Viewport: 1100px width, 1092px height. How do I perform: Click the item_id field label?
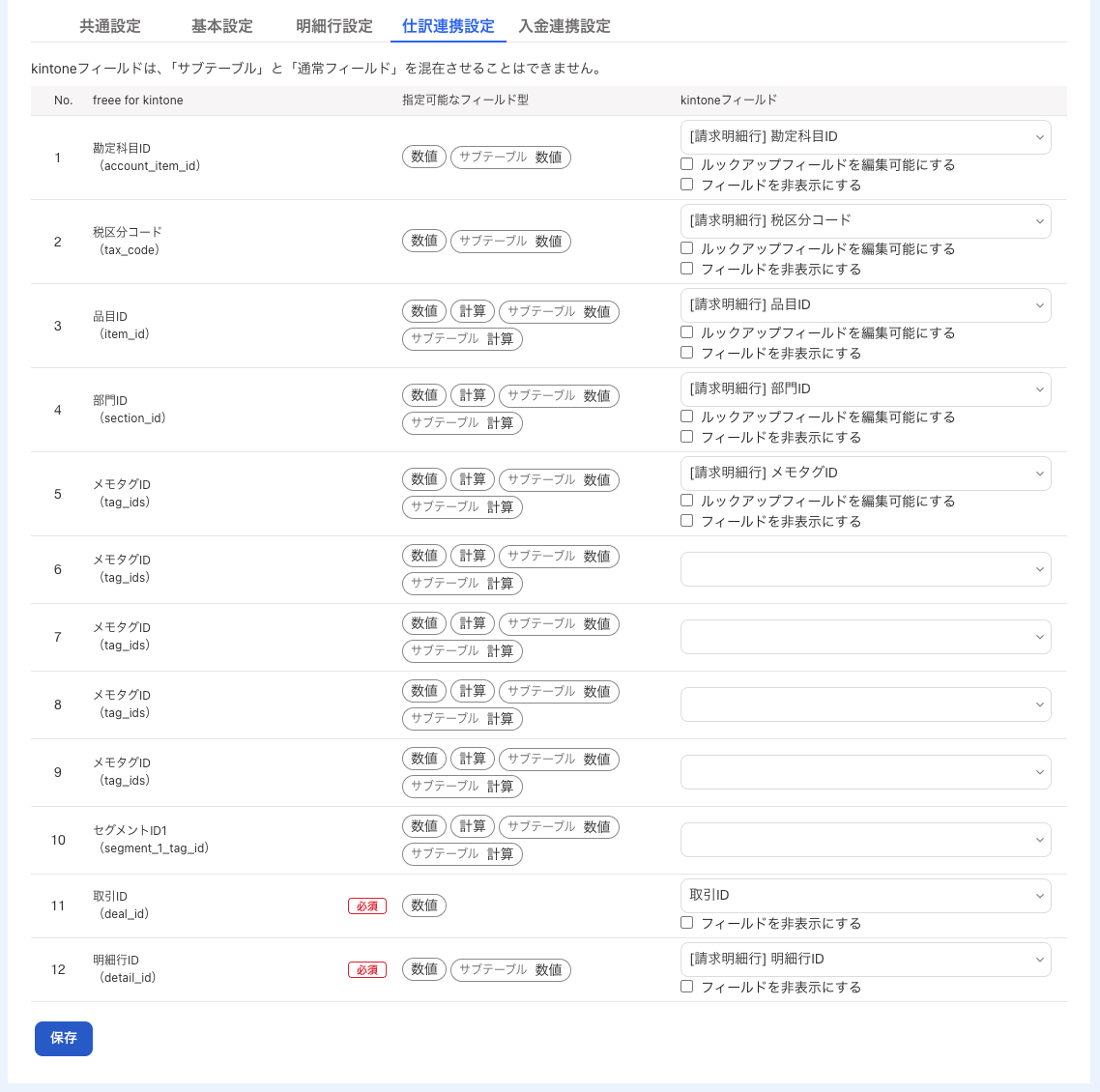coord(124,334)
